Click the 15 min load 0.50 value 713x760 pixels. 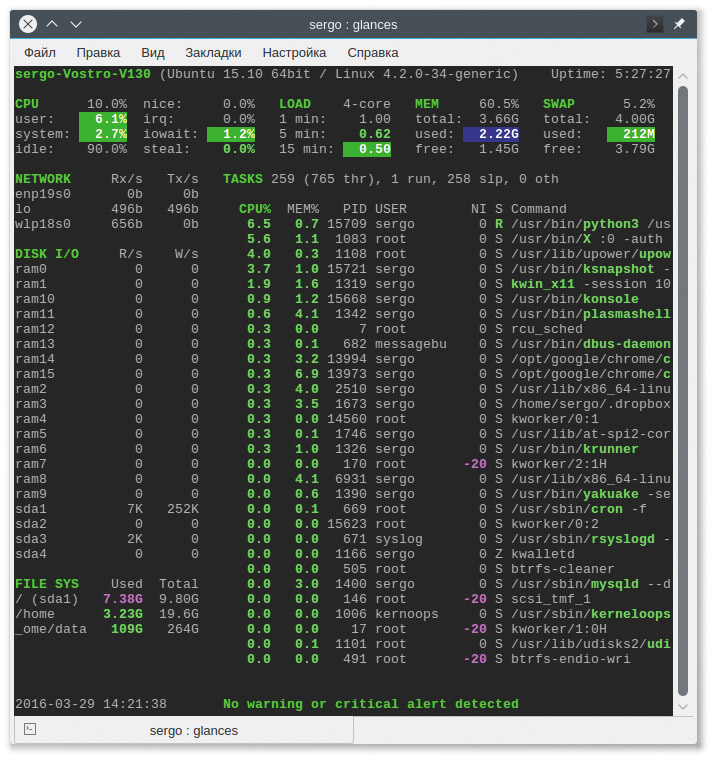(x=367, y=149)
